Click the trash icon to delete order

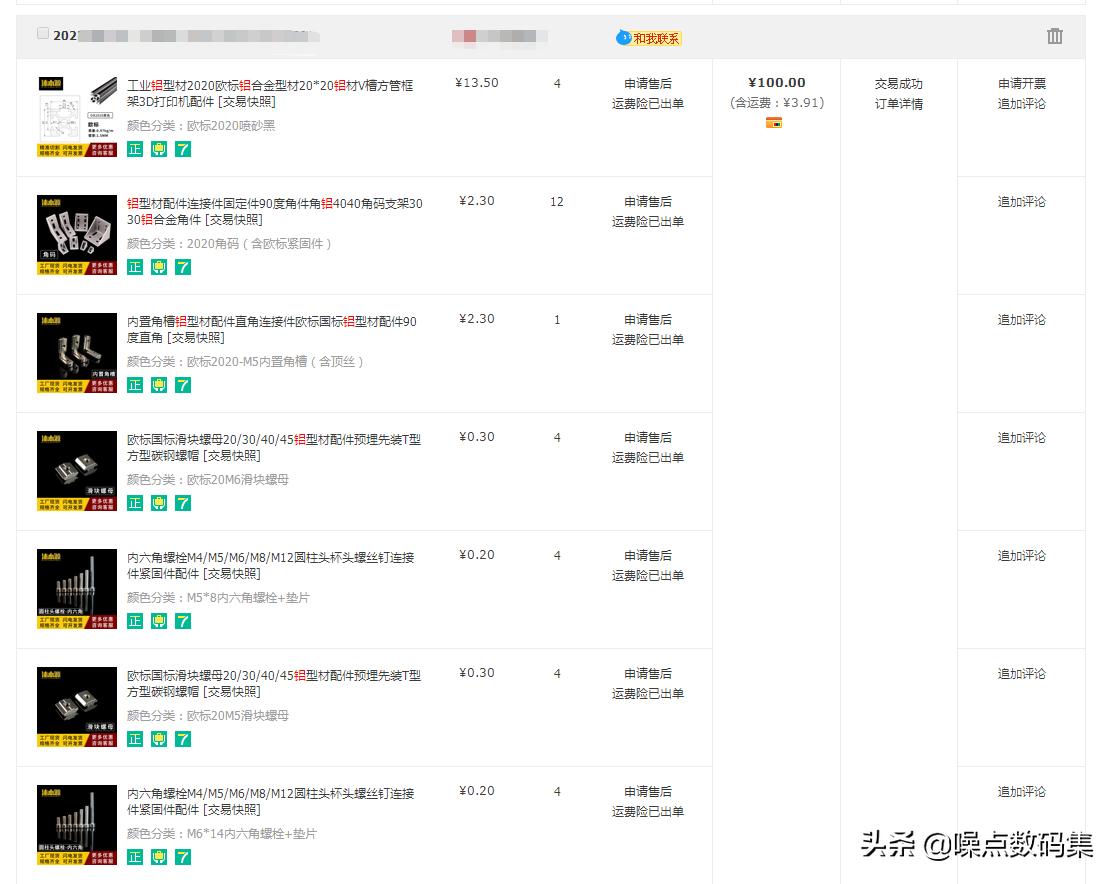coord(1055,35)
